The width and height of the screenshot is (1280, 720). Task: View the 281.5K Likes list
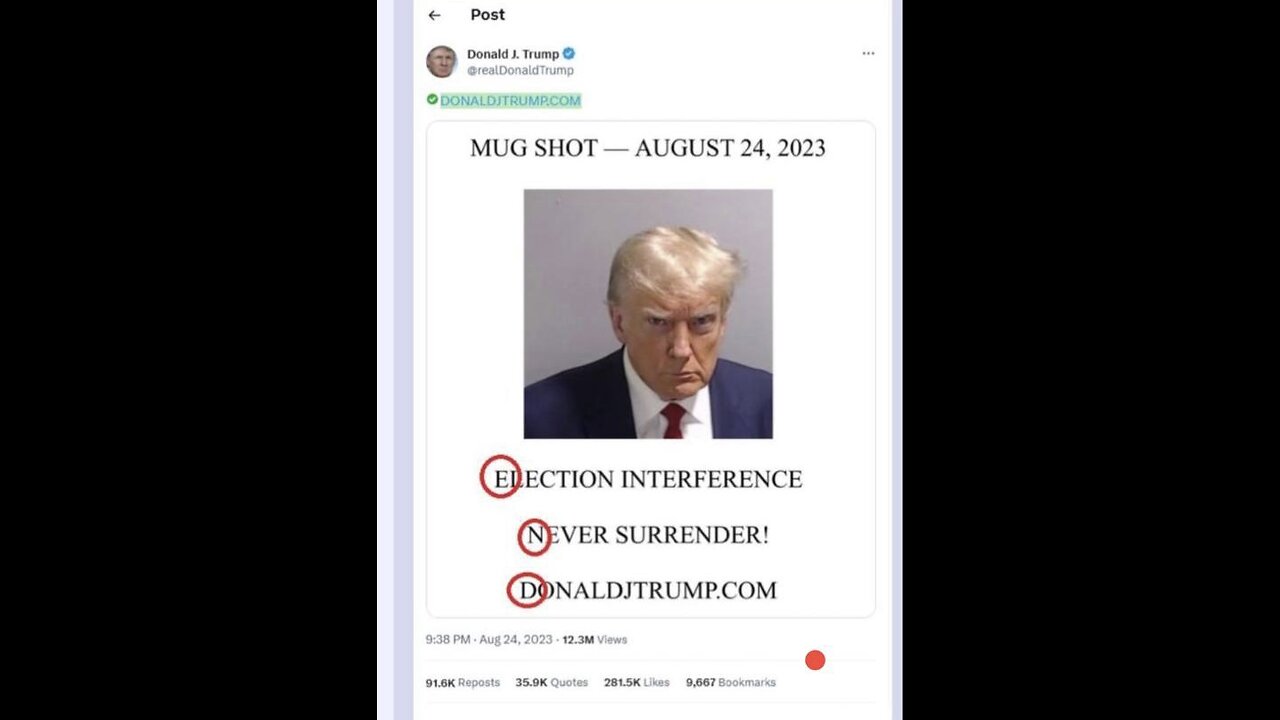click(x=636, y=682)
